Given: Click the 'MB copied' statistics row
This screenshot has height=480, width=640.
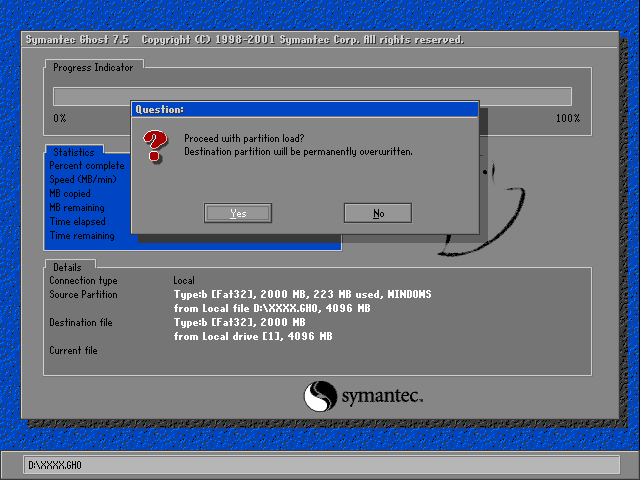Looking at the screenshot, I should pyautogui.click(x=70, y=193).
